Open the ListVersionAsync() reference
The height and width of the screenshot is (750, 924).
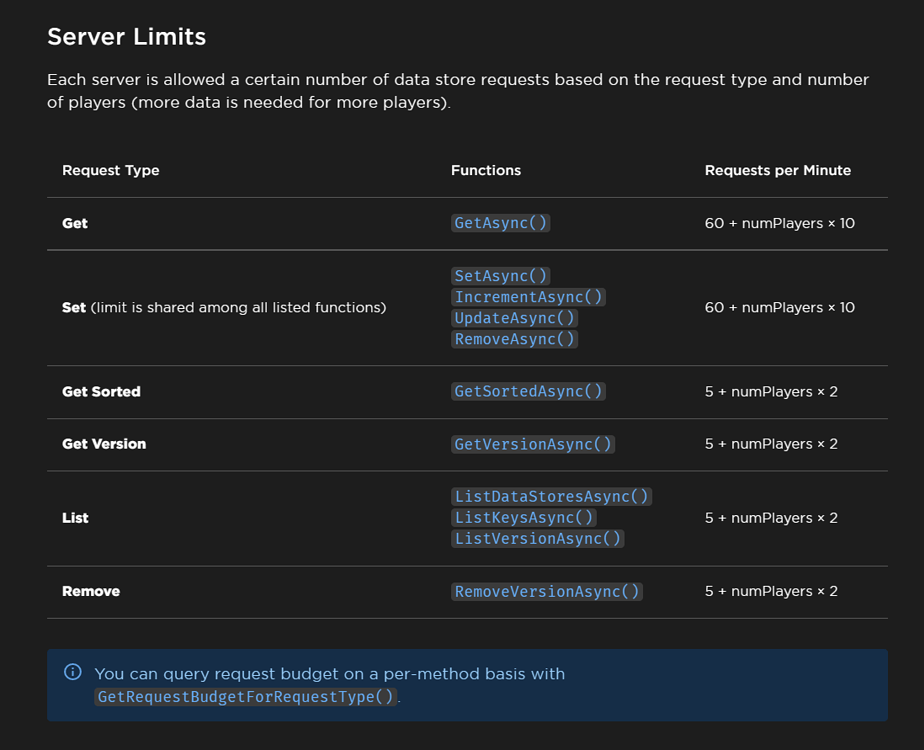click(537, 538)
